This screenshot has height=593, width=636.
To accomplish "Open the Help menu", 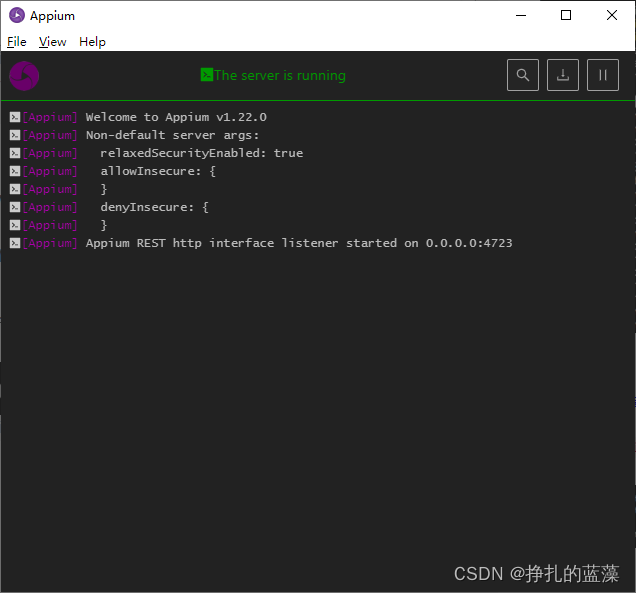I will 92,42.
